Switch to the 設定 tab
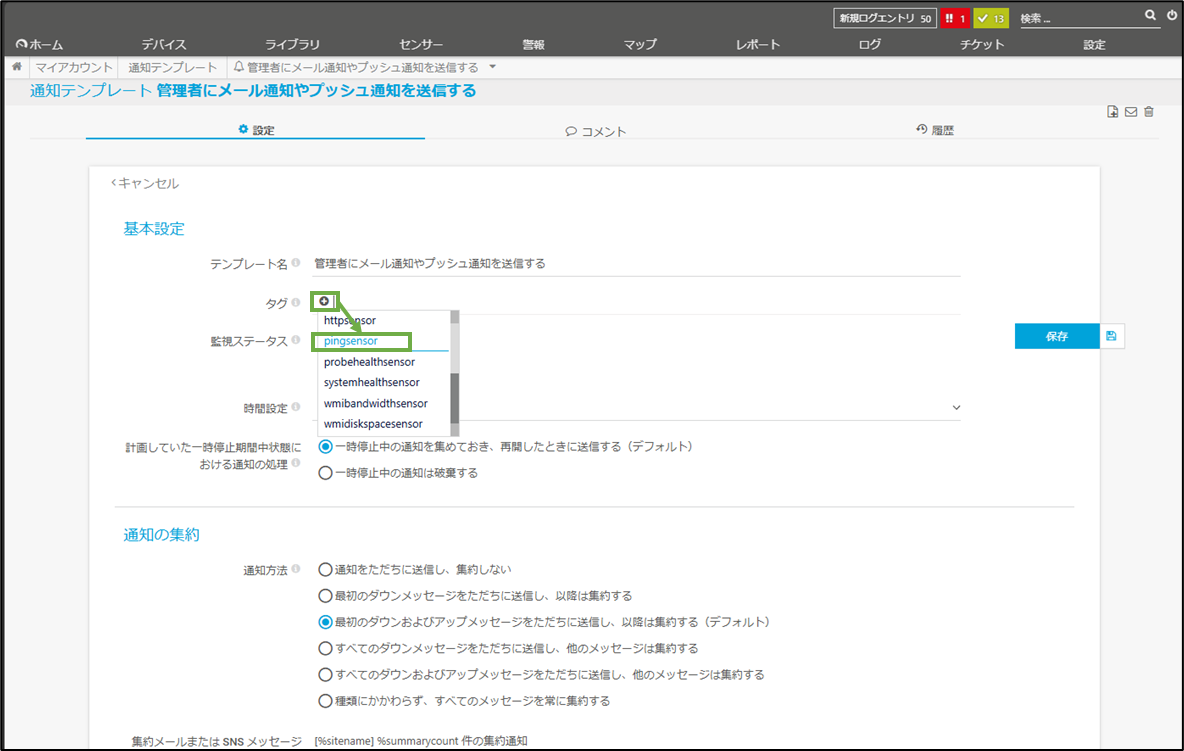The height and width of the screenshot is (751, 1184). [256, 130]
